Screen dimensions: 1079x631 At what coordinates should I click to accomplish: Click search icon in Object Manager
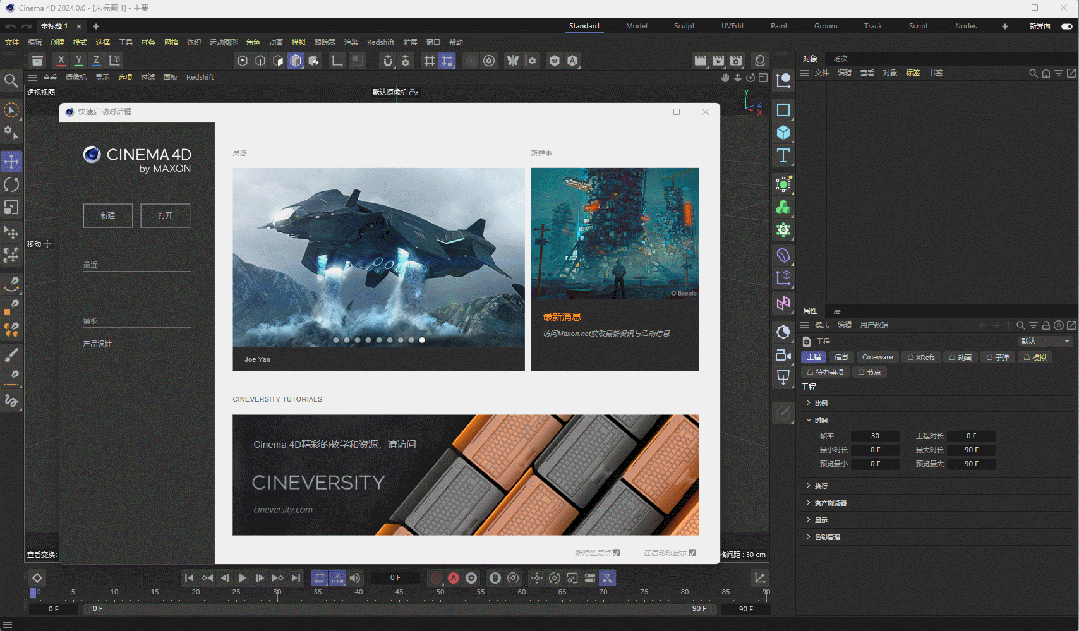[1033, 73]
